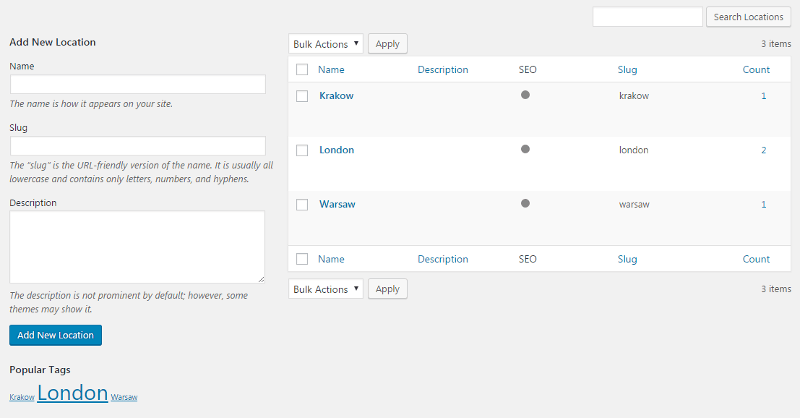Viewport: 800px width, 418px height.
Task: Open the London count link showing 2
Action: point(763,150)
